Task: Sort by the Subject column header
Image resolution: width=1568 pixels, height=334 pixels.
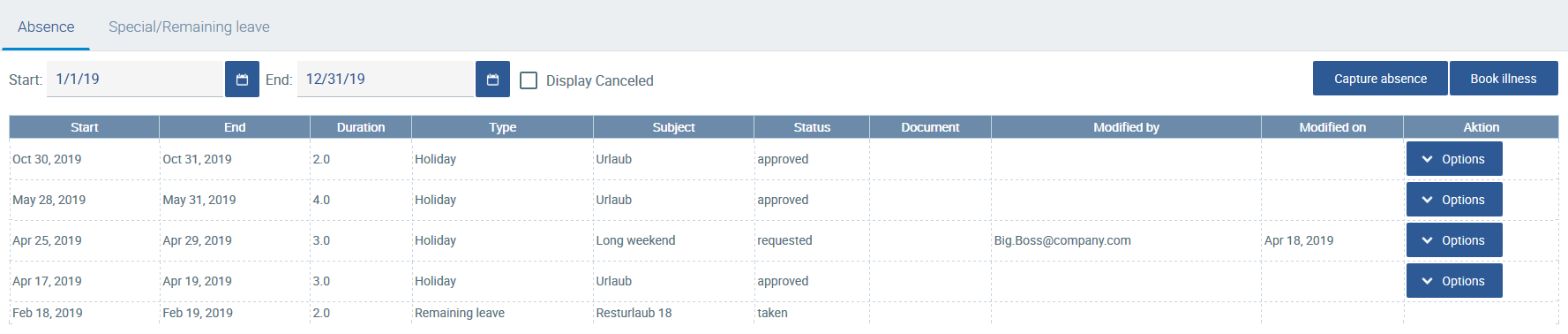Action: (x=673, y=127)
